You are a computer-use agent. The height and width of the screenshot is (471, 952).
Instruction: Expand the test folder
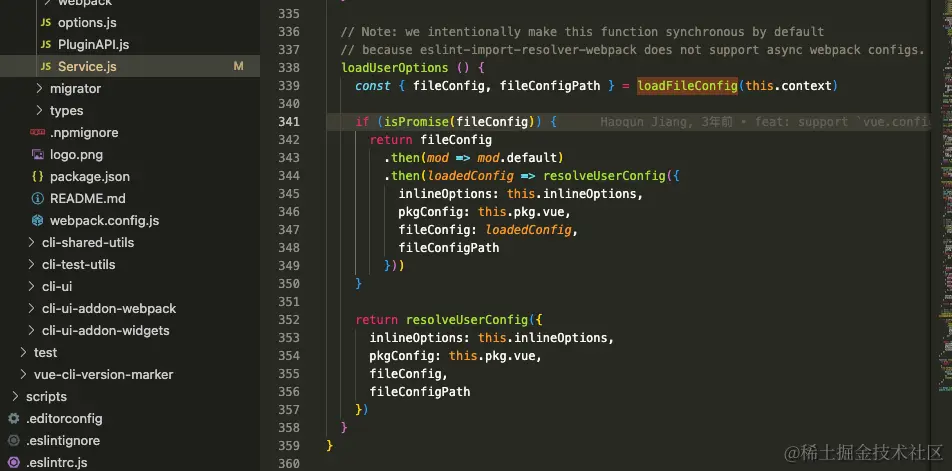coord(46,353)
